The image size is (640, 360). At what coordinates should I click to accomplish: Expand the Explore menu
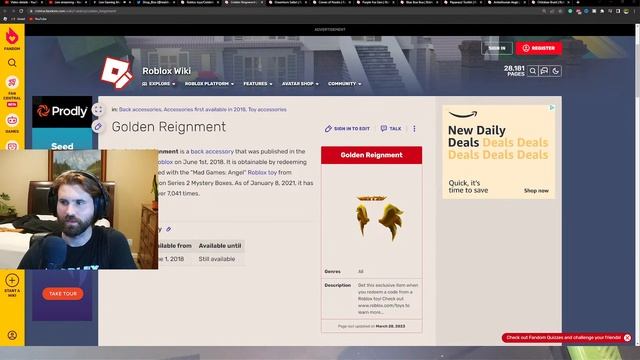click(159, 84)
